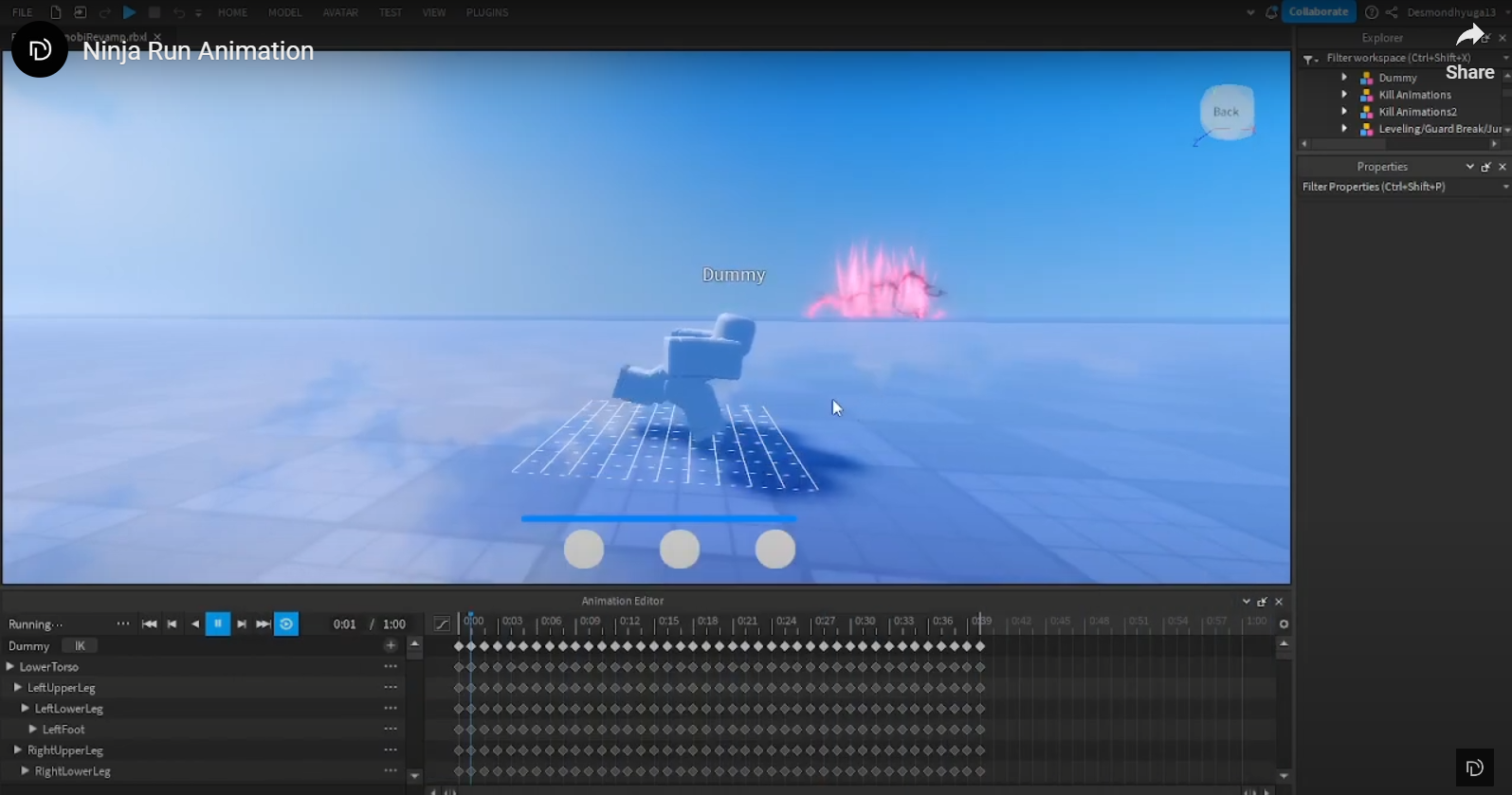Image resolution: width=1512 pixels, height=795 pixels.
Task: Expand Kill Animations in Explorer
Action: point(1344,94)
